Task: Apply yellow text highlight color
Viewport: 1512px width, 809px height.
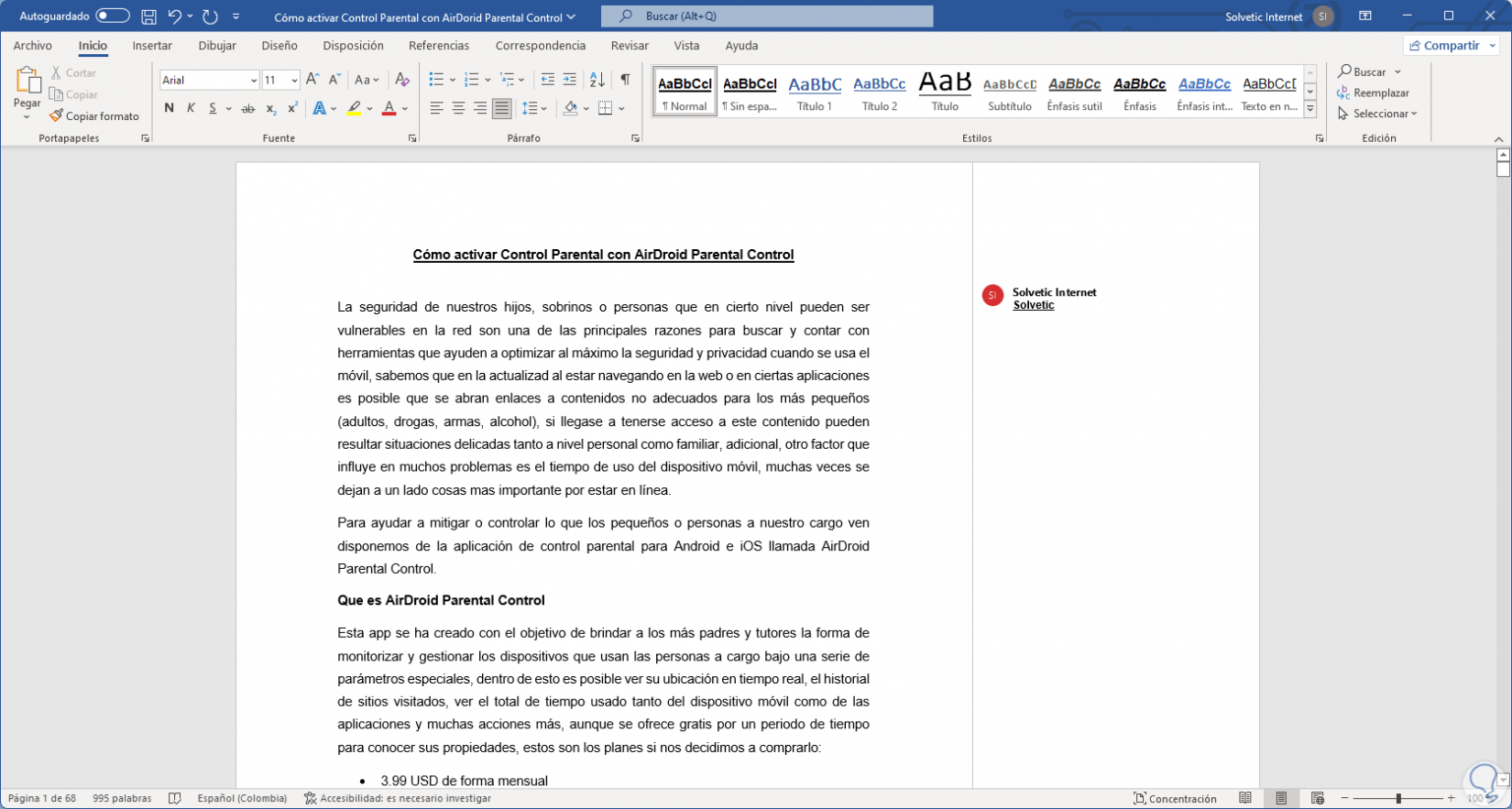Action: coord(354,108)
